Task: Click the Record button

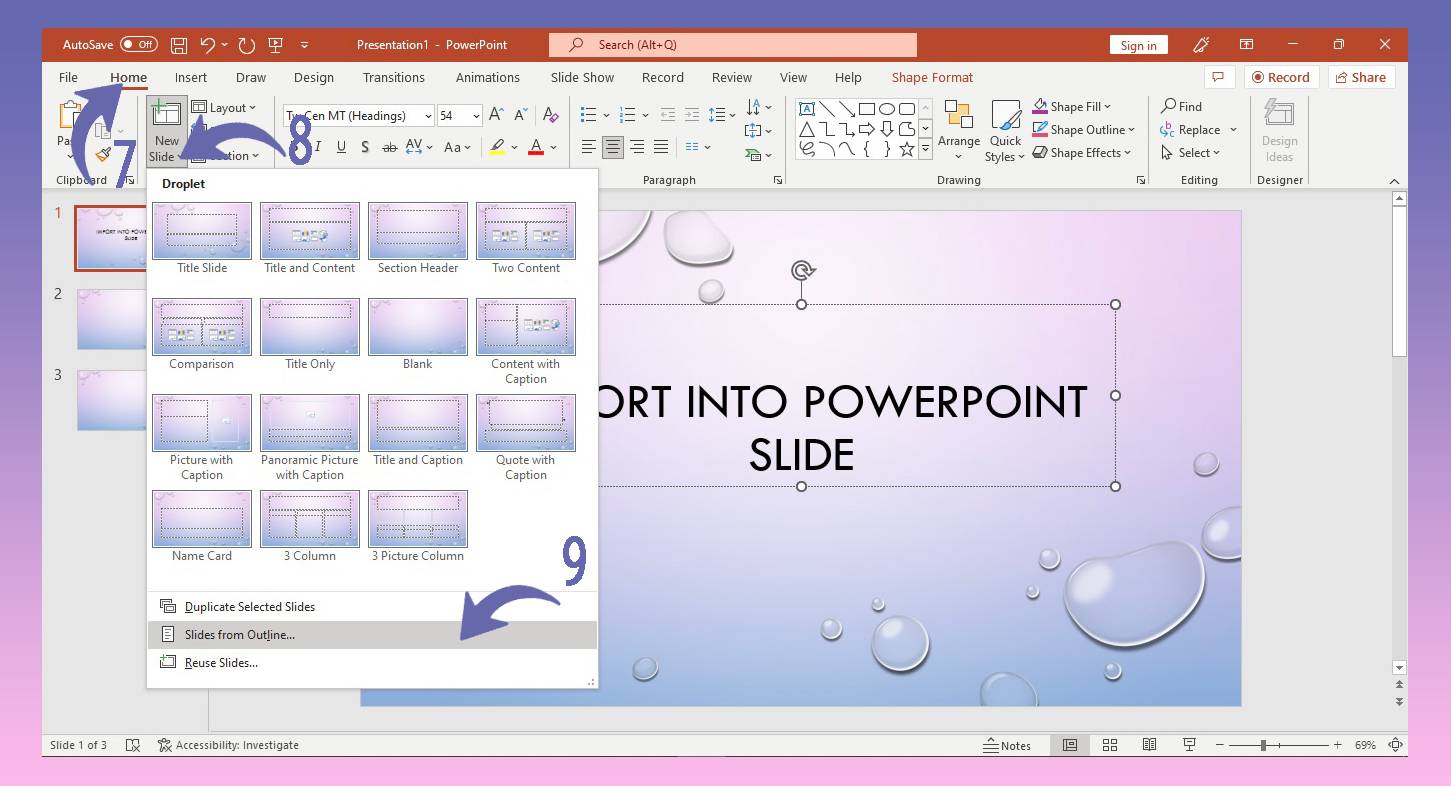Action: 1281,77
